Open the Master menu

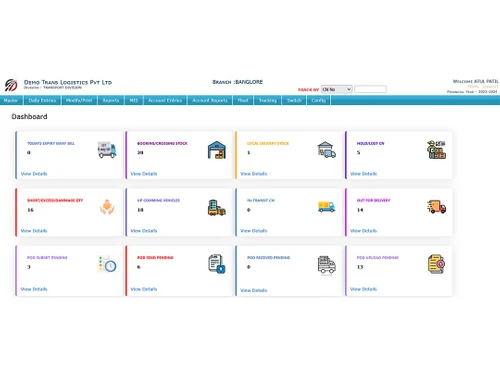11,100
